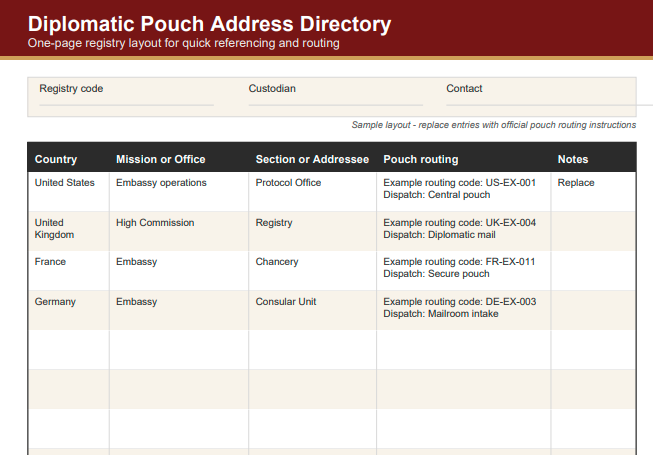Click the Dispatch: Diplomatic mail text

(x=439, y=235)
